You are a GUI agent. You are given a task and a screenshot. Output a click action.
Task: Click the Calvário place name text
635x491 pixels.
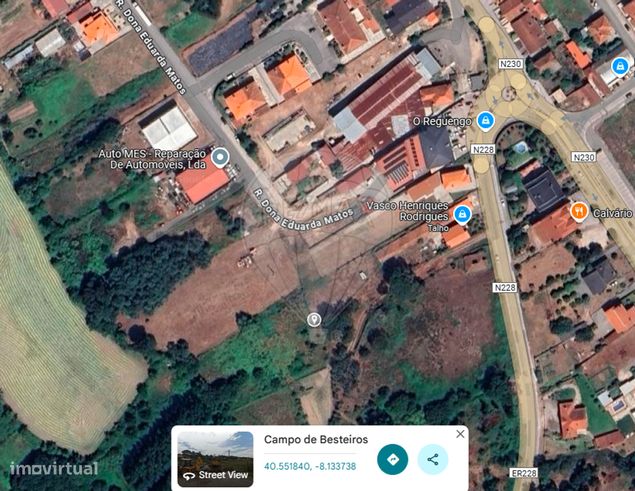tap(612, 213)
